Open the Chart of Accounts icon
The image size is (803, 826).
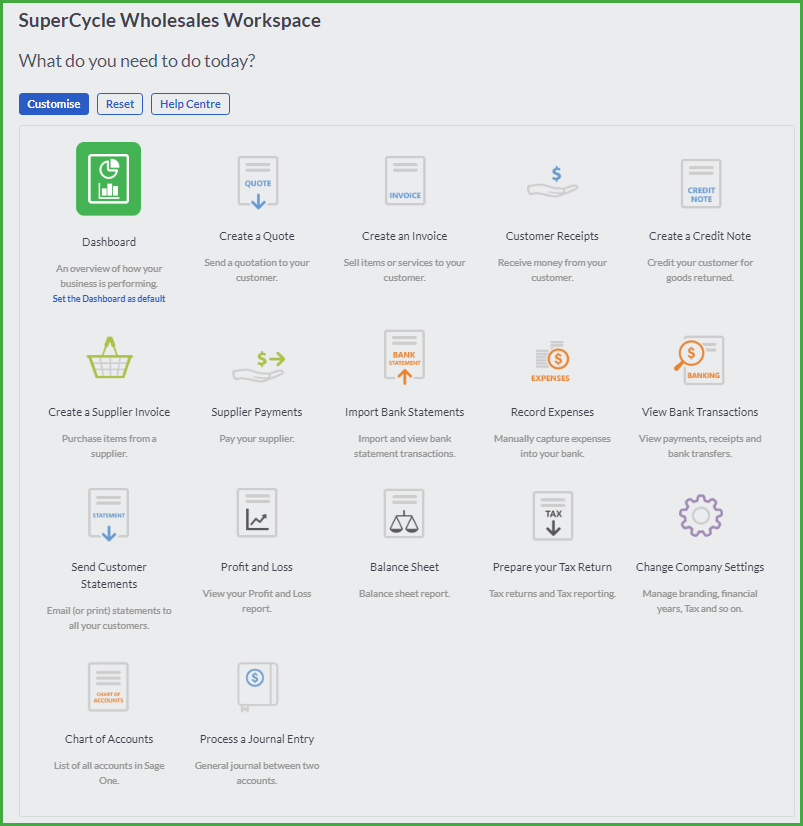tap(109, 686)
